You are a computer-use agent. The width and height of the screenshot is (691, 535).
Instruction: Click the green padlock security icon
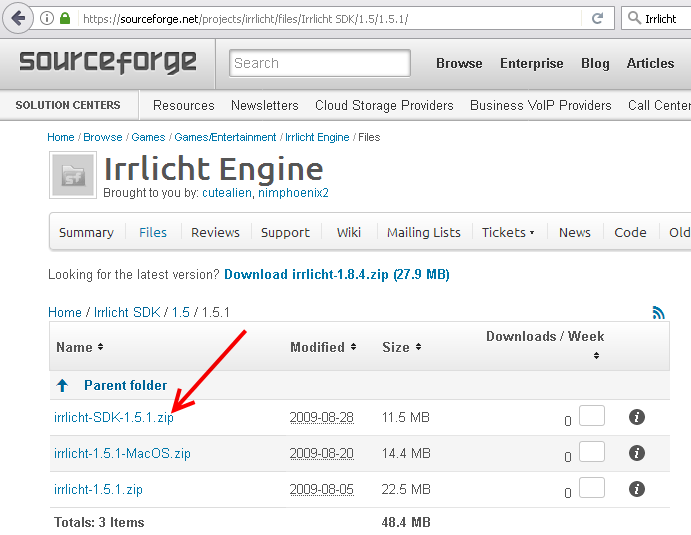pyautogui.click(x=65, y=18)
